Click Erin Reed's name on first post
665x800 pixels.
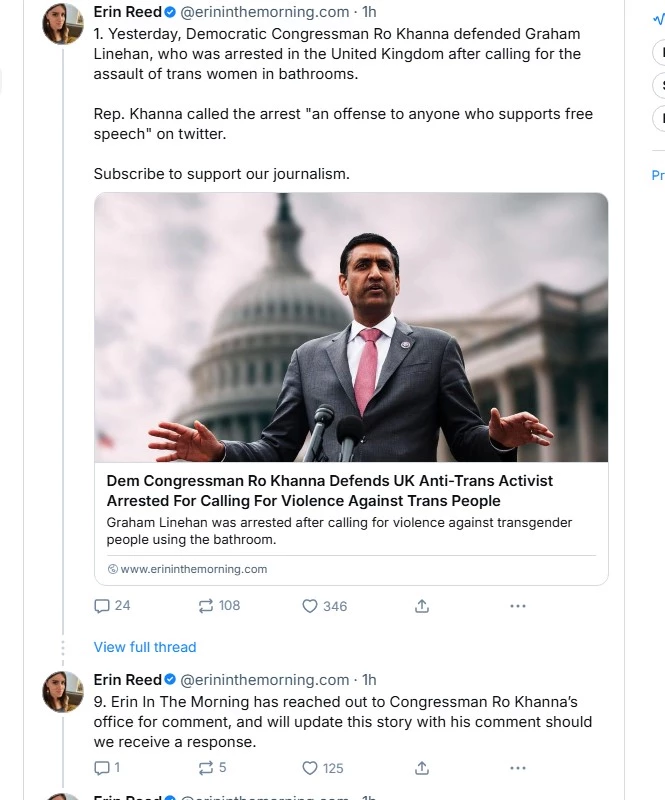tap(127, 12)
